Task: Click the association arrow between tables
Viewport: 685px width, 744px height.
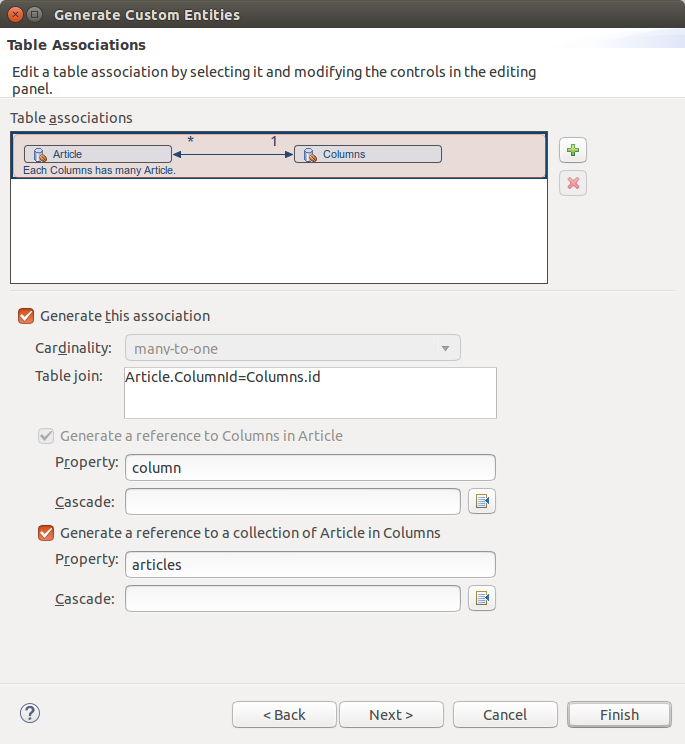Action: 233,154
